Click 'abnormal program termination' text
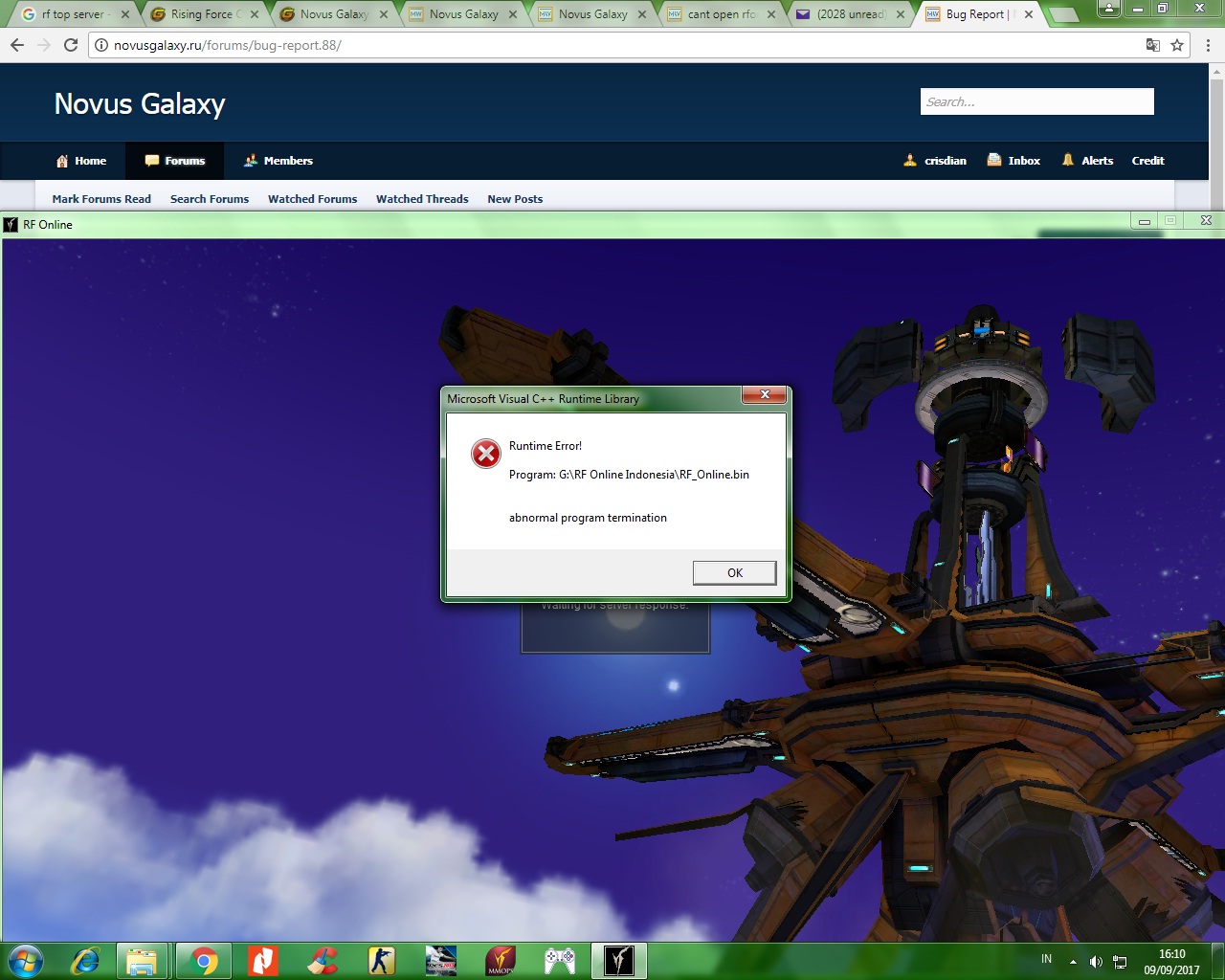The height and width of the screenshot is (980, 1225). tap(588, 518)
